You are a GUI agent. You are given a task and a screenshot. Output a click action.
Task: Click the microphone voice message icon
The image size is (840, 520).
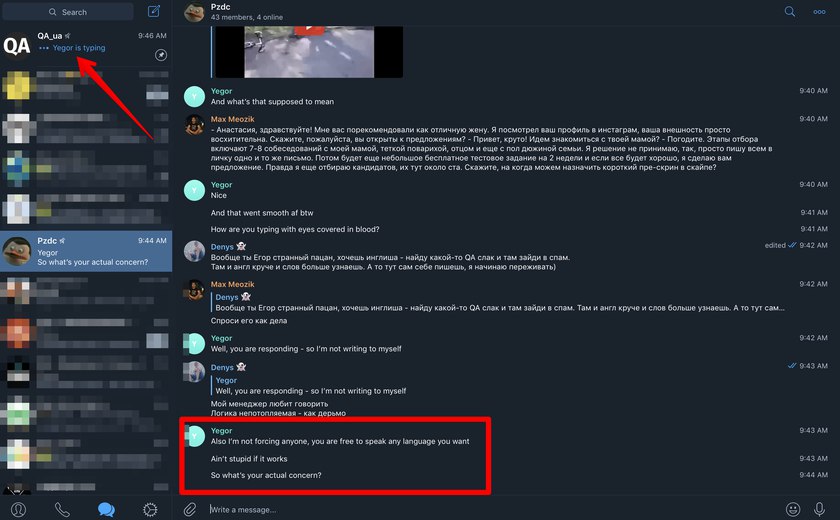tap(819, 509)
